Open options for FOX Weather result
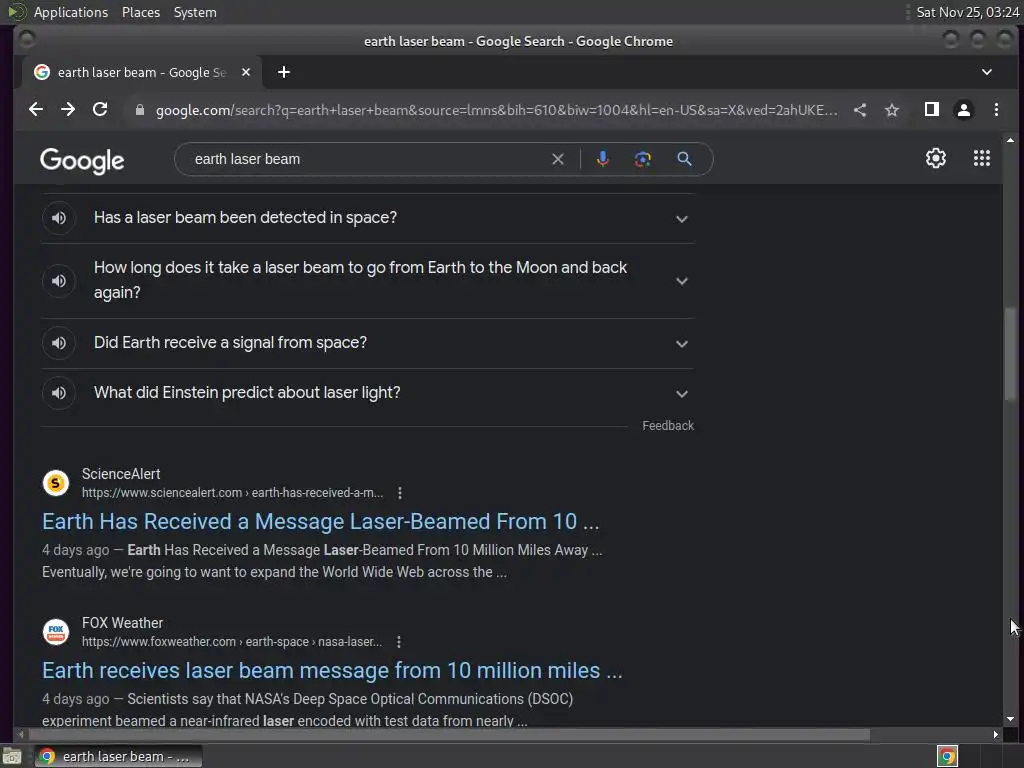 pyautogui.click(x=399, y=642)
